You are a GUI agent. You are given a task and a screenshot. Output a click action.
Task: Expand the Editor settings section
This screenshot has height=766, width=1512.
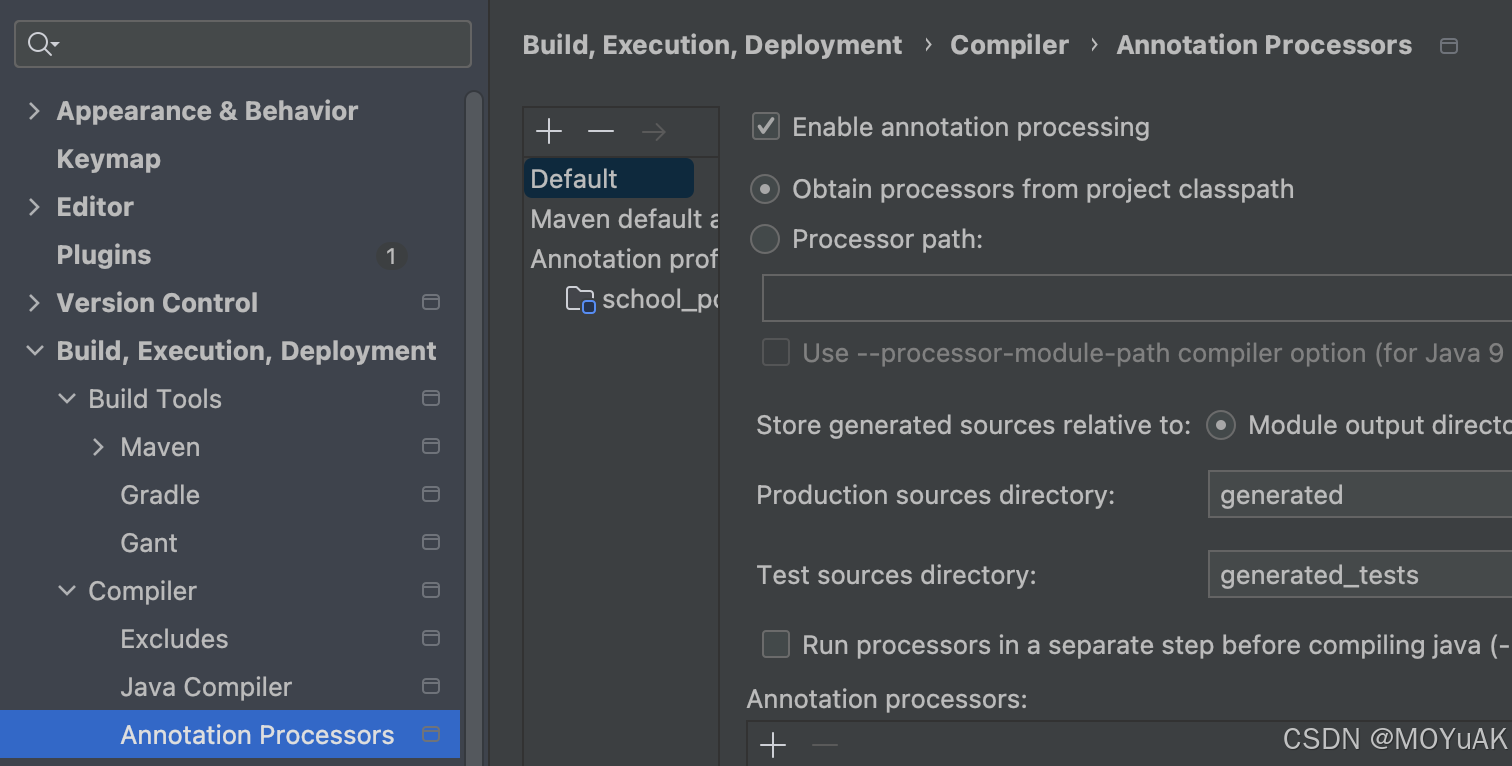coord(35,207)
